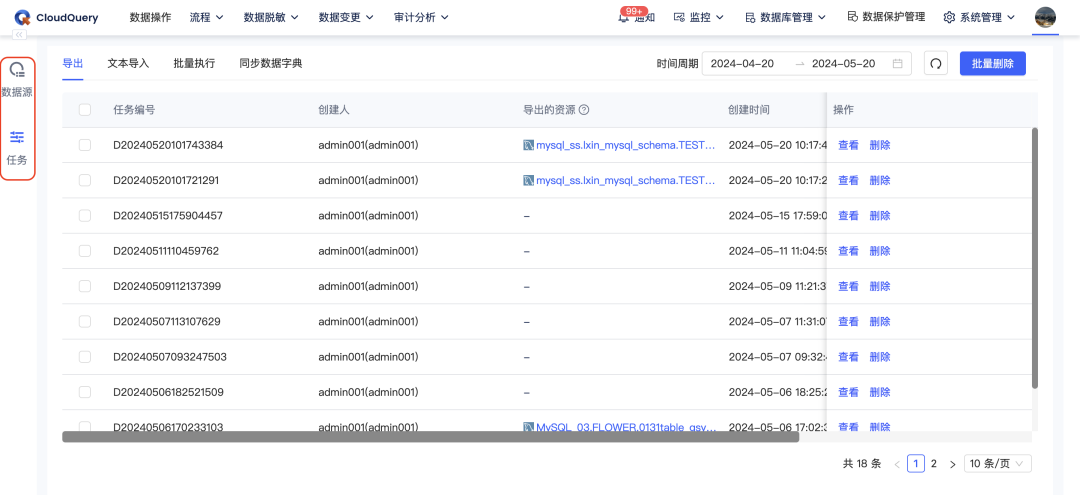Go to the next page arrow
1080x495 pixels.
(953, 464)
